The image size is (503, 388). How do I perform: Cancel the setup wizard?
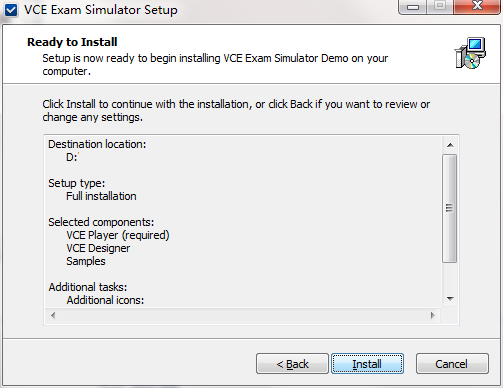pos(452,364)
